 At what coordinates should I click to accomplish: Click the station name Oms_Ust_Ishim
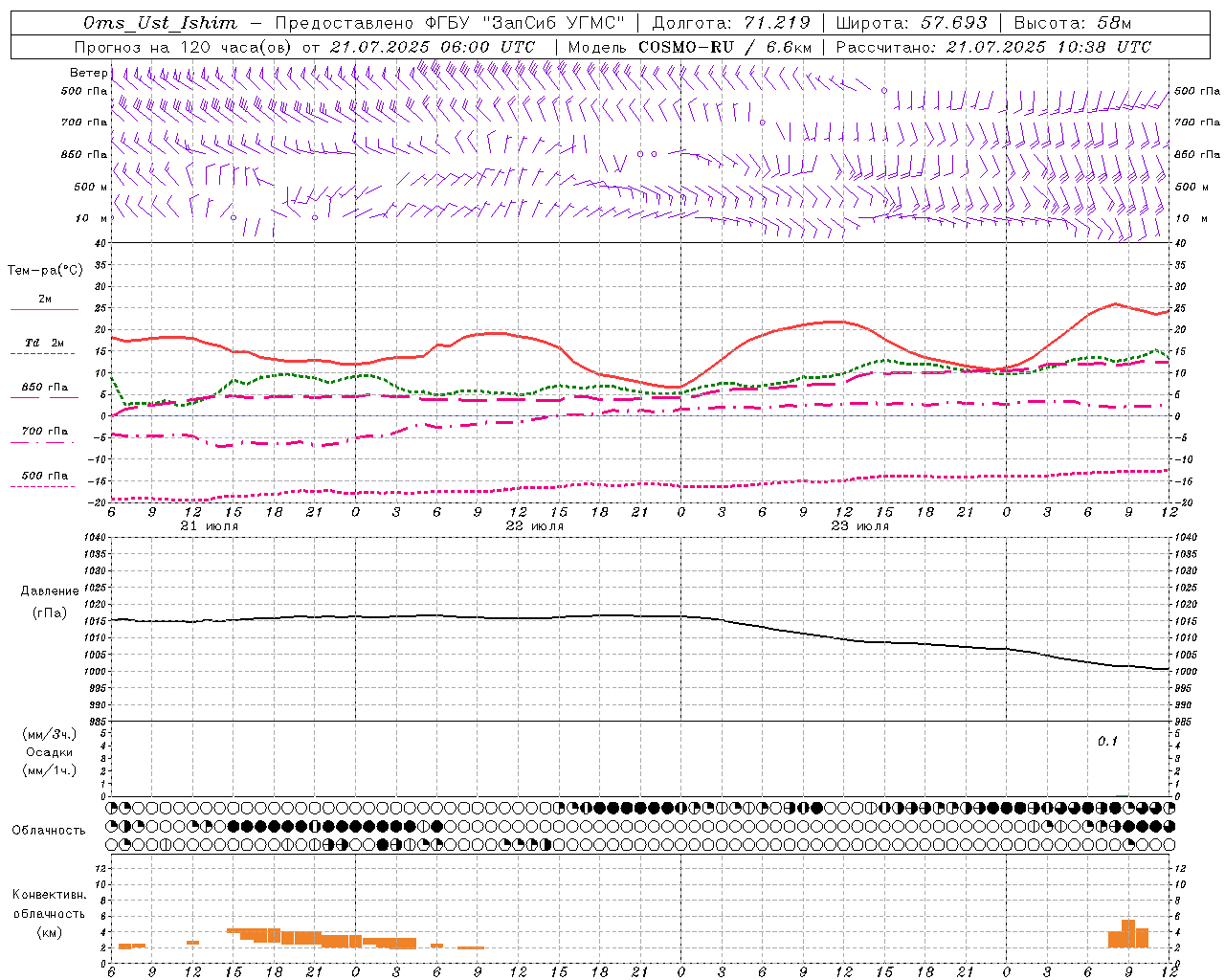pyautogui.click(x=160, y=23)
